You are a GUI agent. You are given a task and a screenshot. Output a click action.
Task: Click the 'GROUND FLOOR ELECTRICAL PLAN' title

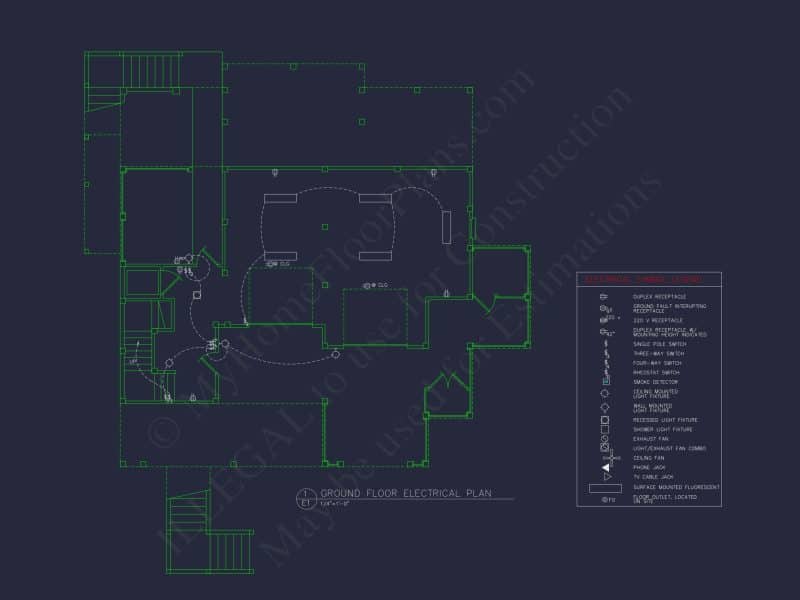406,493
